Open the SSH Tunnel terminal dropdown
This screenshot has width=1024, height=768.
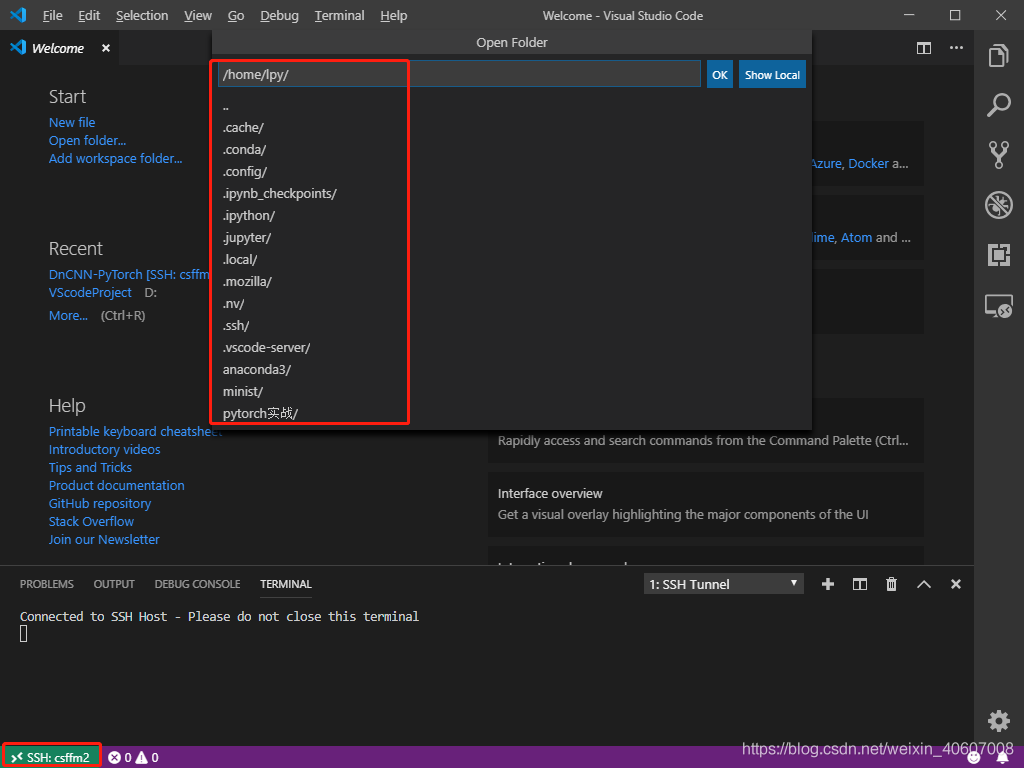[724, 584]
